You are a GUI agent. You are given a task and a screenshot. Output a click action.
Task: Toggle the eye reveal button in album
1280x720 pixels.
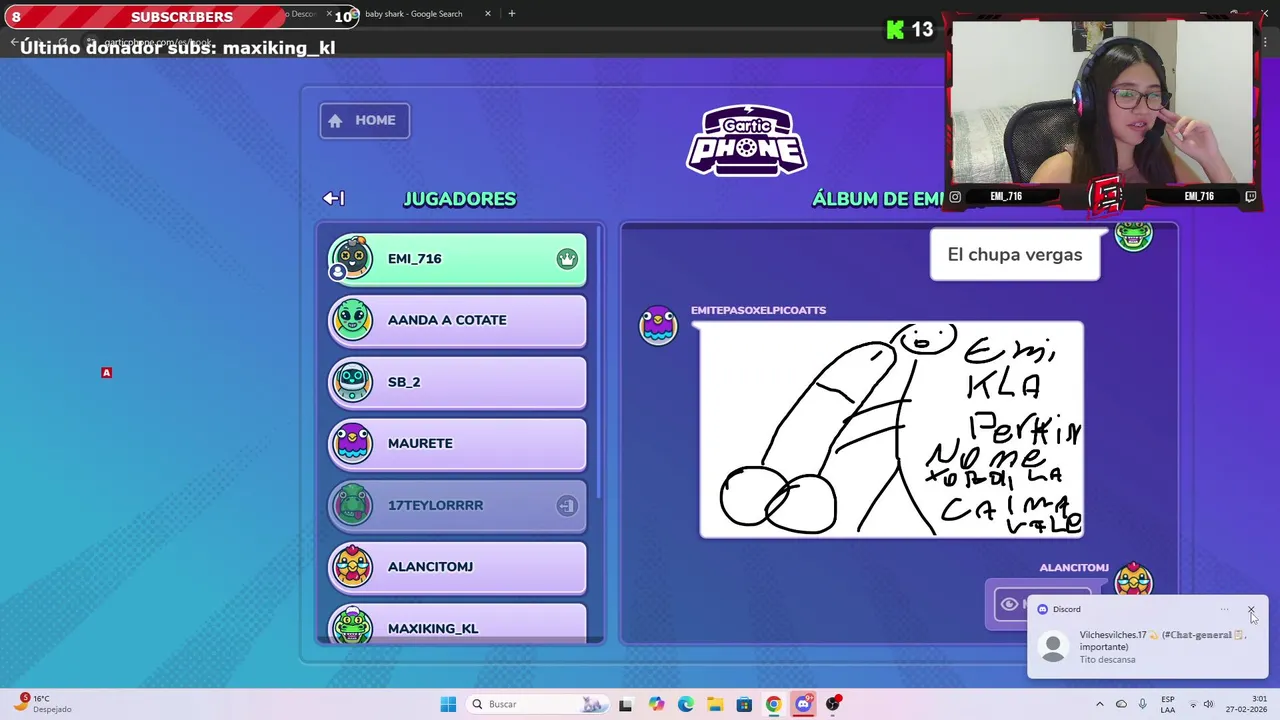[1010, 604]
